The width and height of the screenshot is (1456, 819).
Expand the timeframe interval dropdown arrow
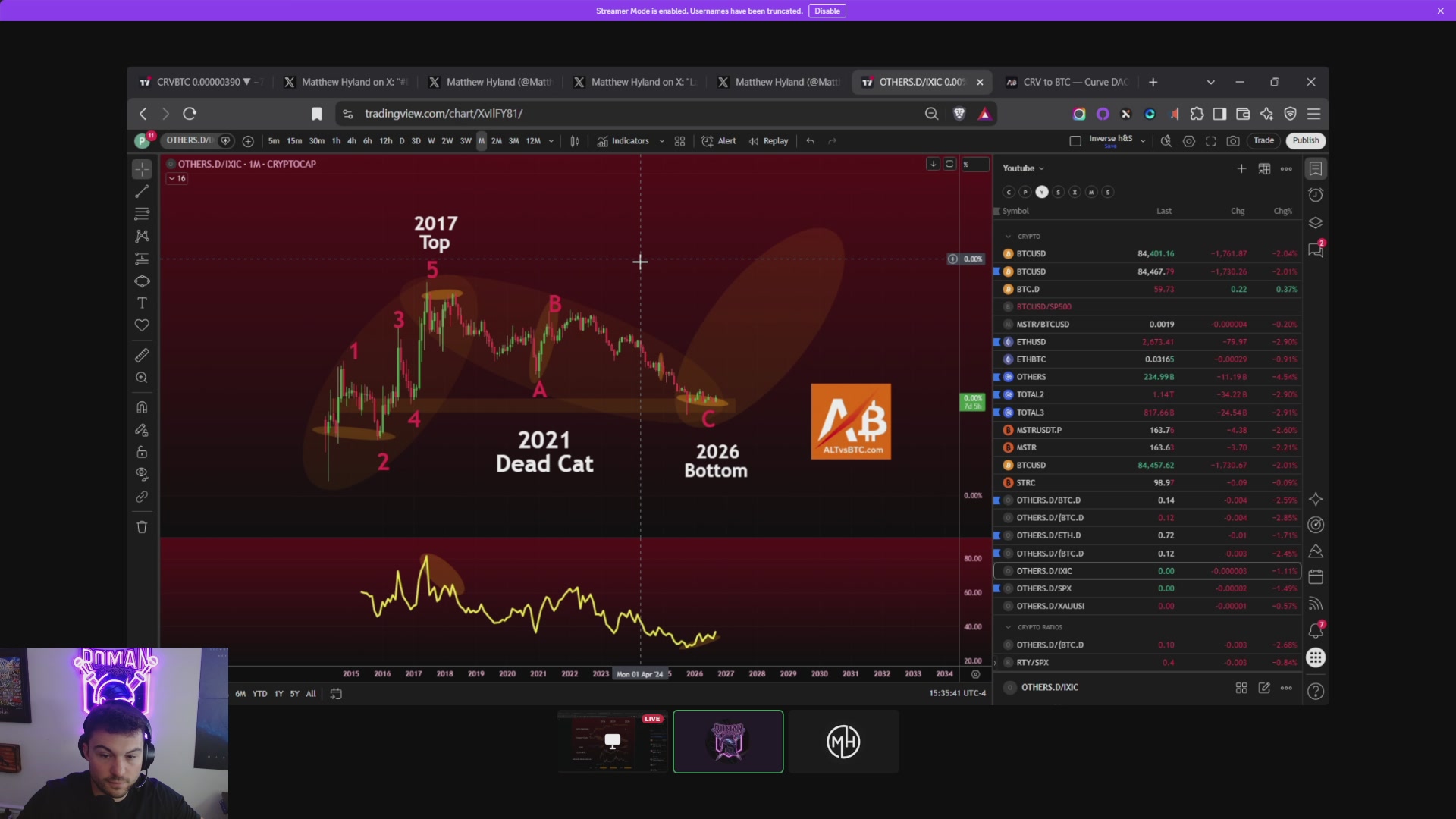click(551, 141)
